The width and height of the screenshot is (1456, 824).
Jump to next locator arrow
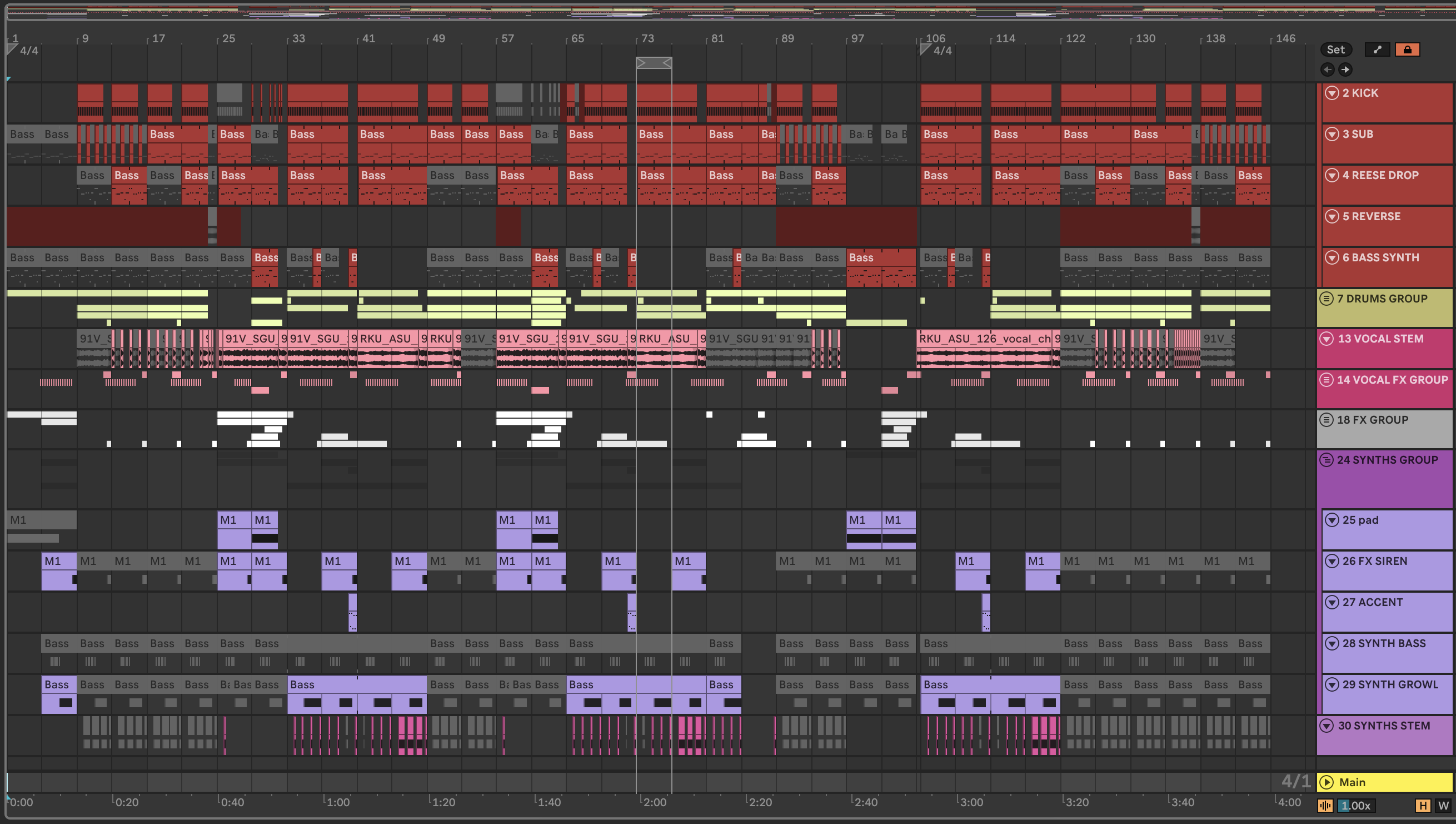[x=1345, y=70]
